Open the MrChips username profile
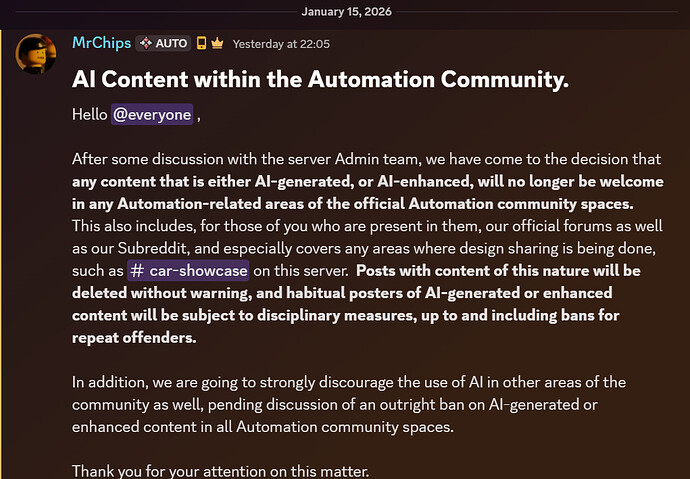 pos(100,43)
